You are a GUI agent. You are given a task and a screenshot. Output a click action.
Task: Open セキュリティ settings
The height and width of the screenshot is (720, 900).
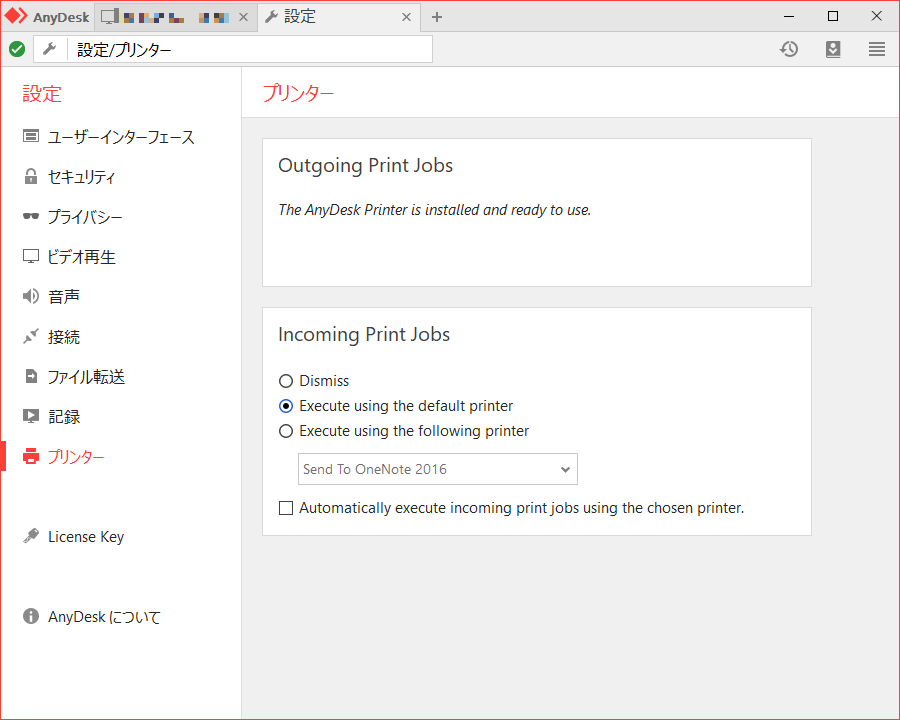pos(82,177)
